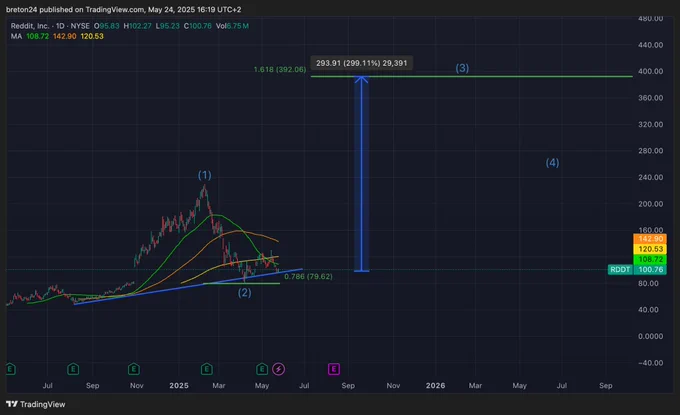Screen dimensions: 680x415
Task: Click the 320.00 price axis label
Action: [651, 124]
